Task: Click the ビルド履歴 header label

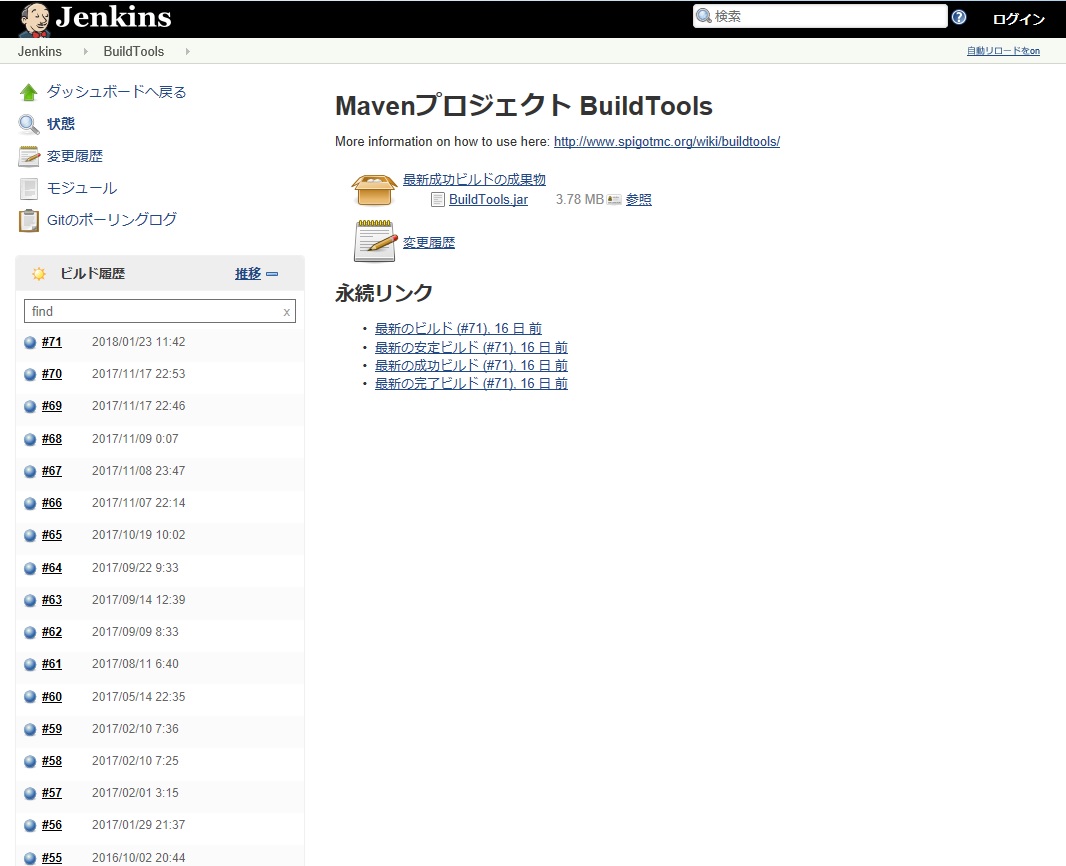Action: click(x=92, y=274)
